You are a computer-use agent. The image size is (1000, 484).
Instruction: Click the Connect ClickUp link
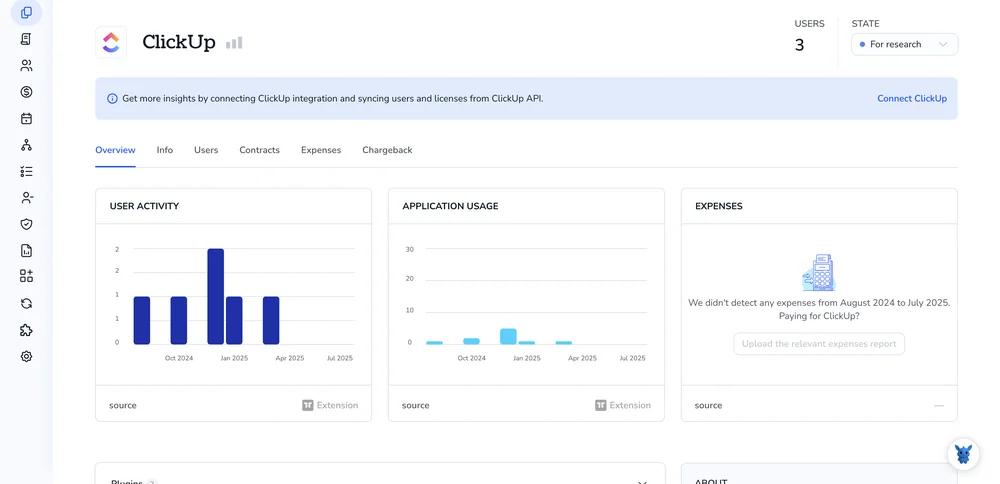(x=912, y=99)
